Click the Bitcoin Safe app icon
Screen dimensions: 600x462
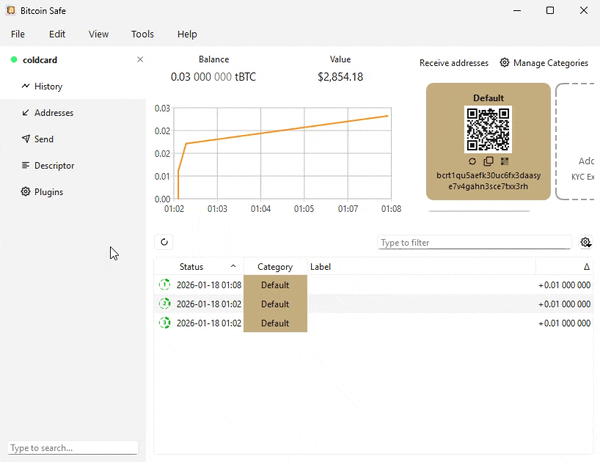pos(11,10)
